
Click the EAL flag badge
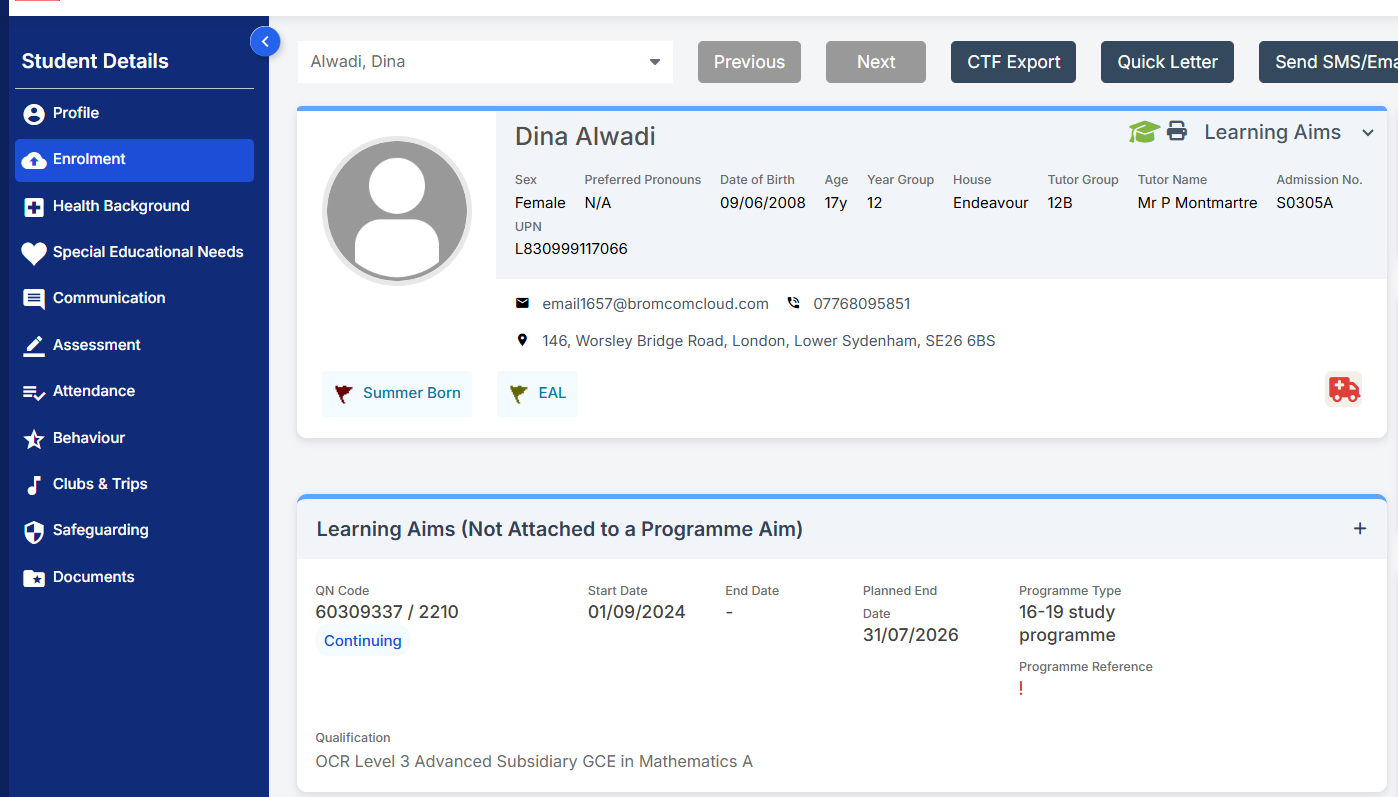(537, 393)
